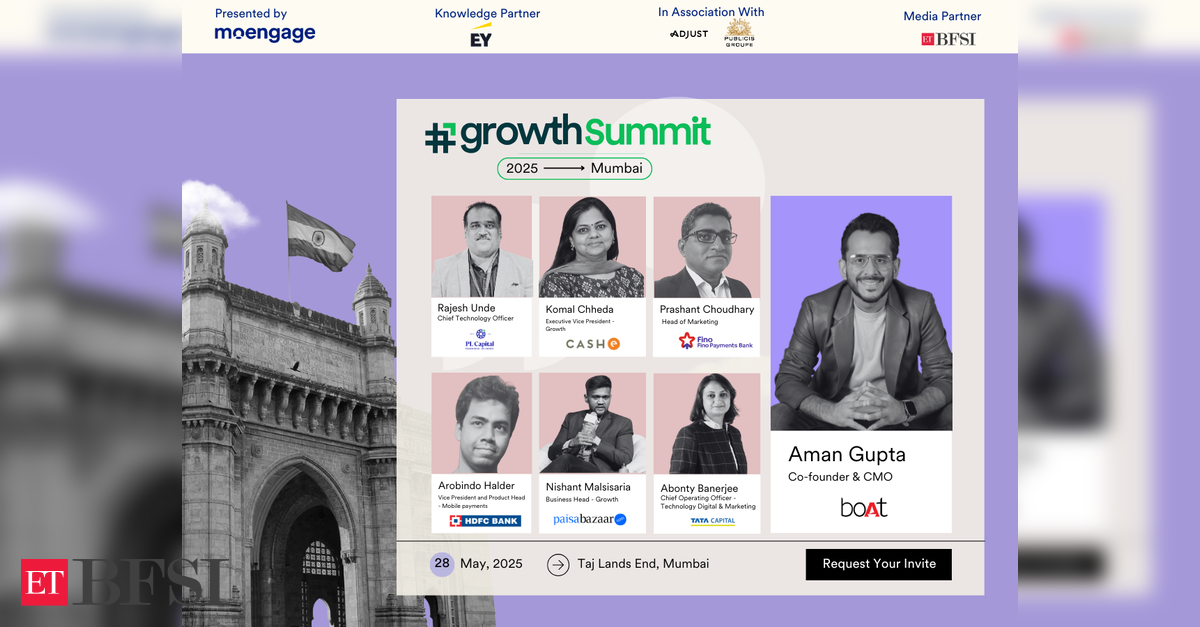Click the ET BFSI Media Partner logo
1200x627 pixels.
pos(948,39)
